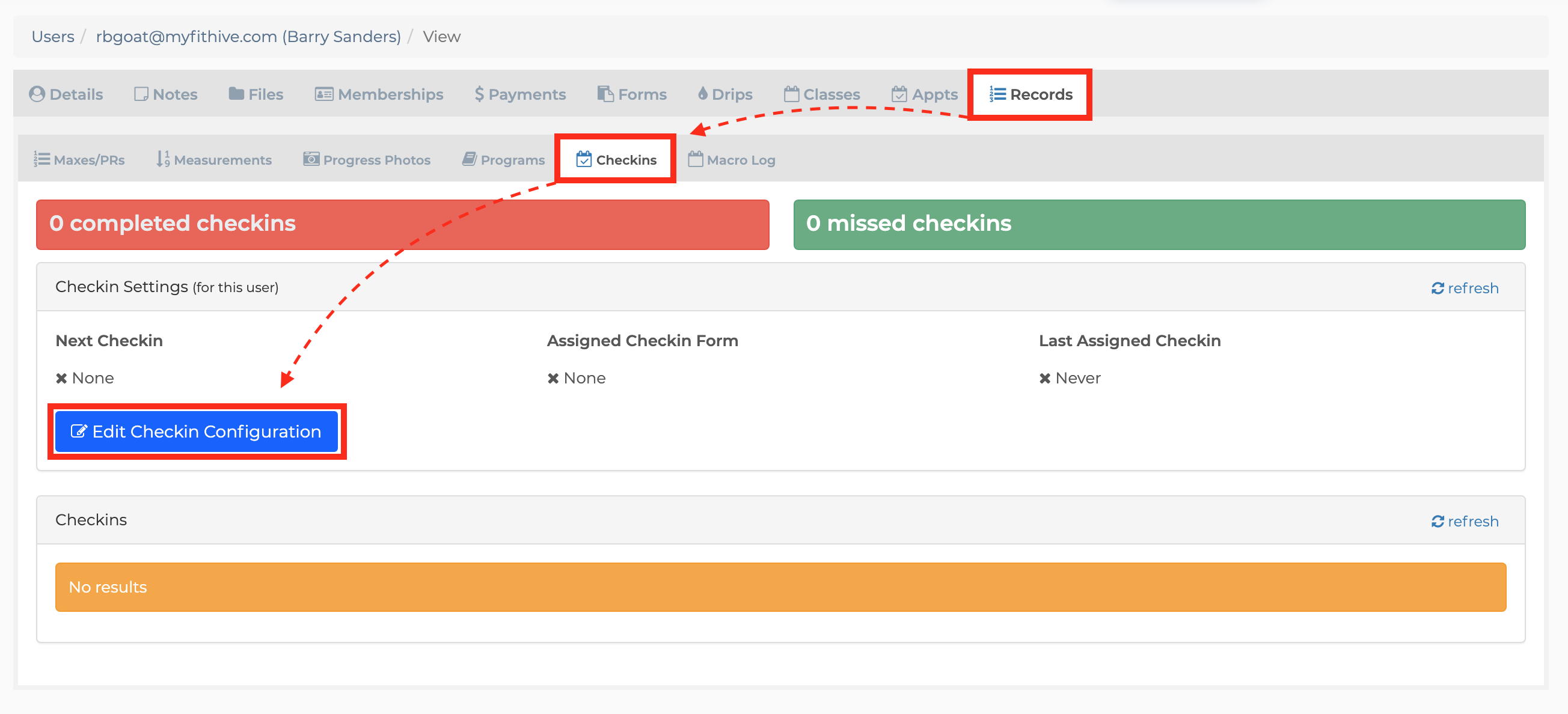Refresh the Checkins list panel

click(1465, 521)
